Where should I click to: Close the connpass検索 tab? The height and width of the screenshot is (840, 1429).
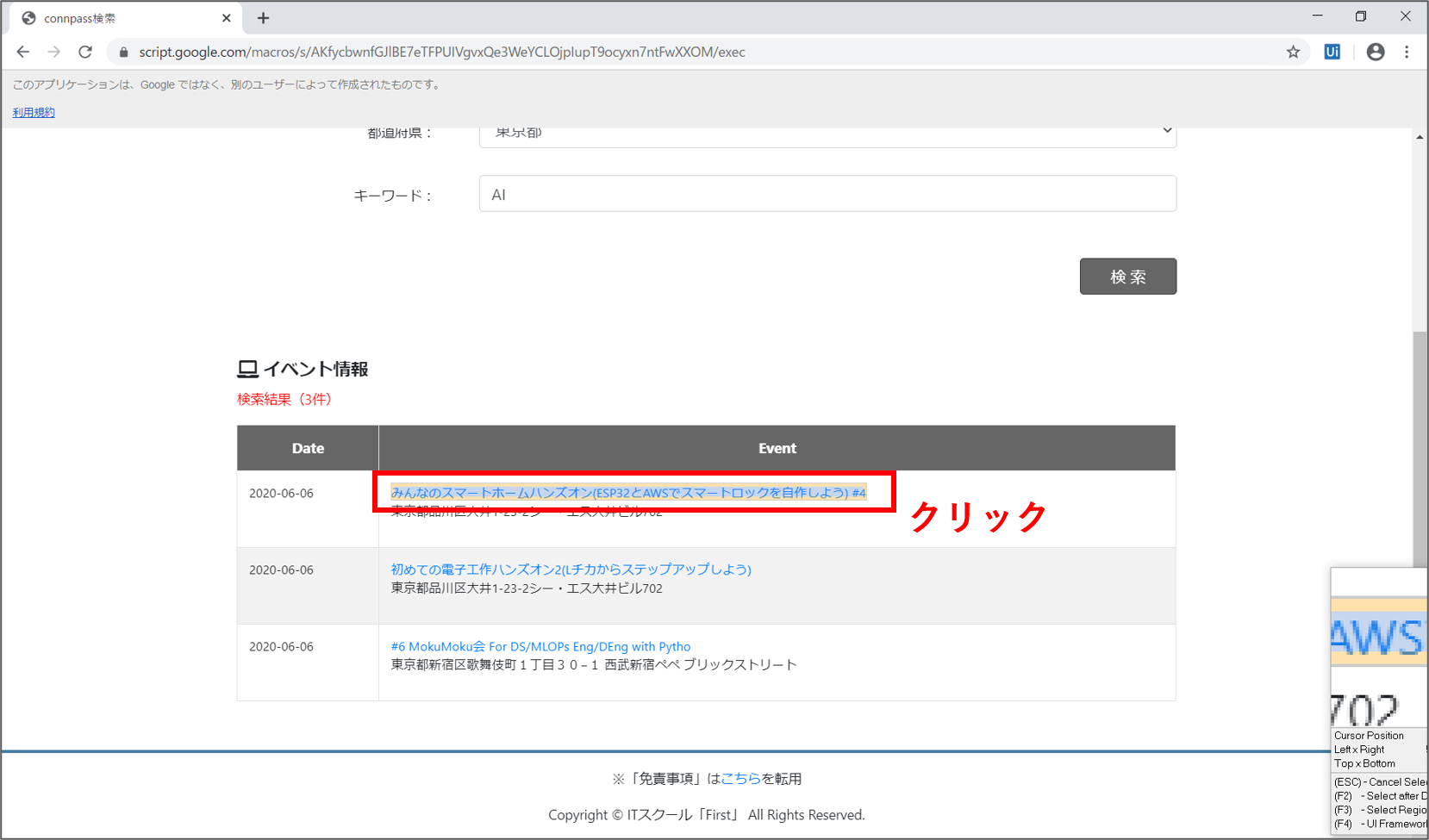pos(227,18)
